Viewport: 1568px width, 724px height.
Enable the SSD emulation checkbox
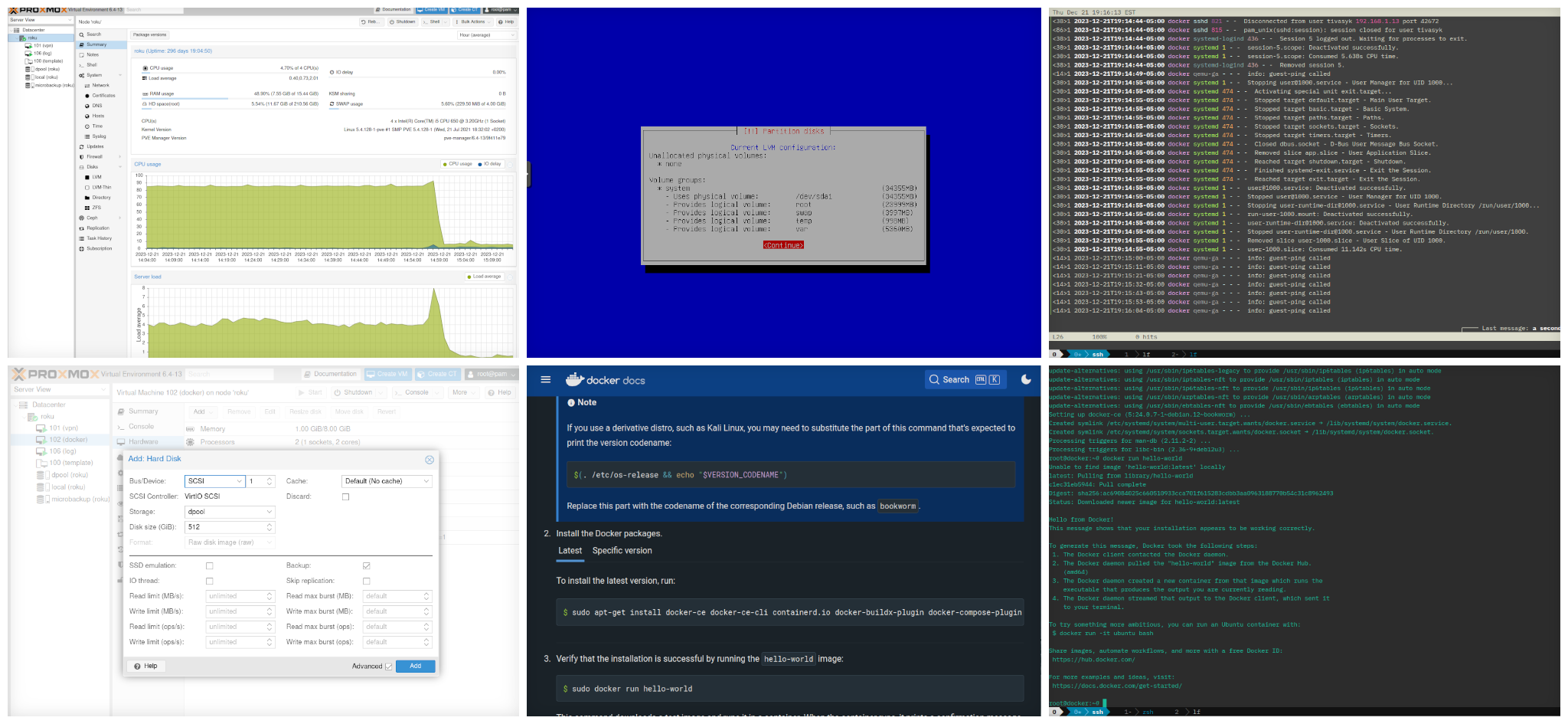(x=209, y=565)
